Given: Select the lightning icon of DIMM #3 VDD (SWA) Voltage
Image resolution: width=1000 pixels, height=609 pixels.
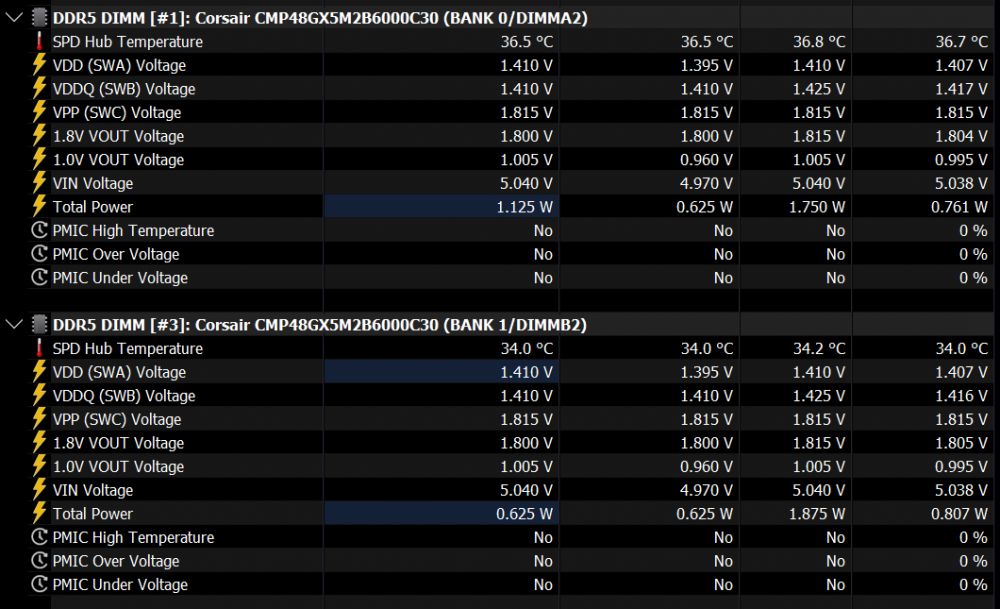Looking at the screenshot, I should tap(40, 372).
